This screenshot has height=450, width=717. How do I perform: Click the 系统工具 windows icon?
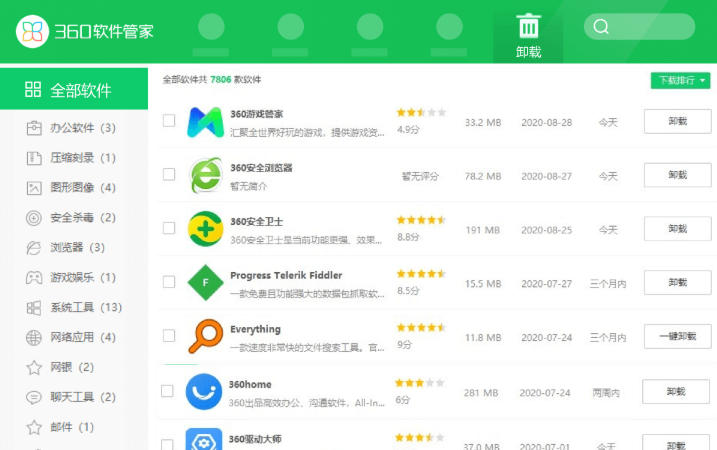tap(34, 308)
